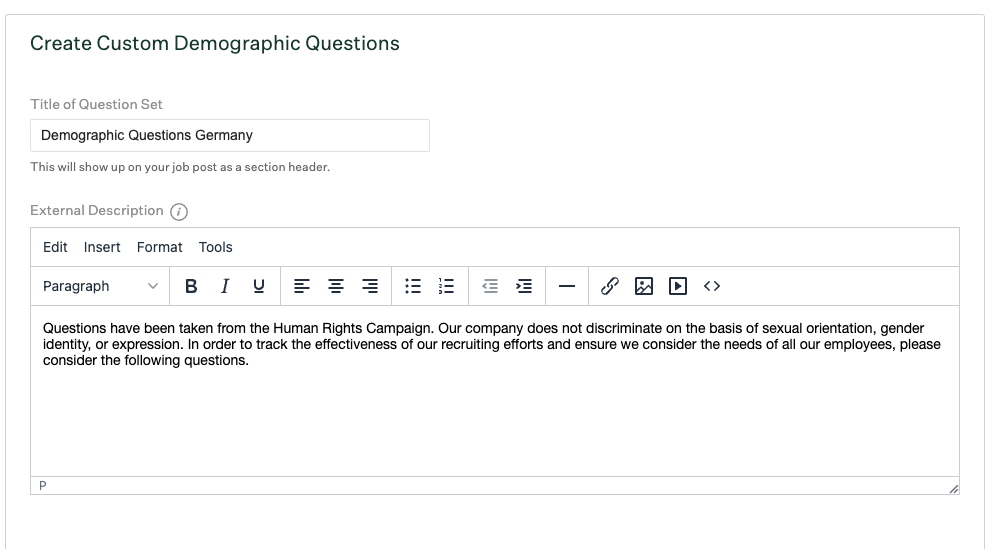The width and height of the screenshot is (1000, 549).
Task: Open the Tools menu
Action: tap(216, 247)
